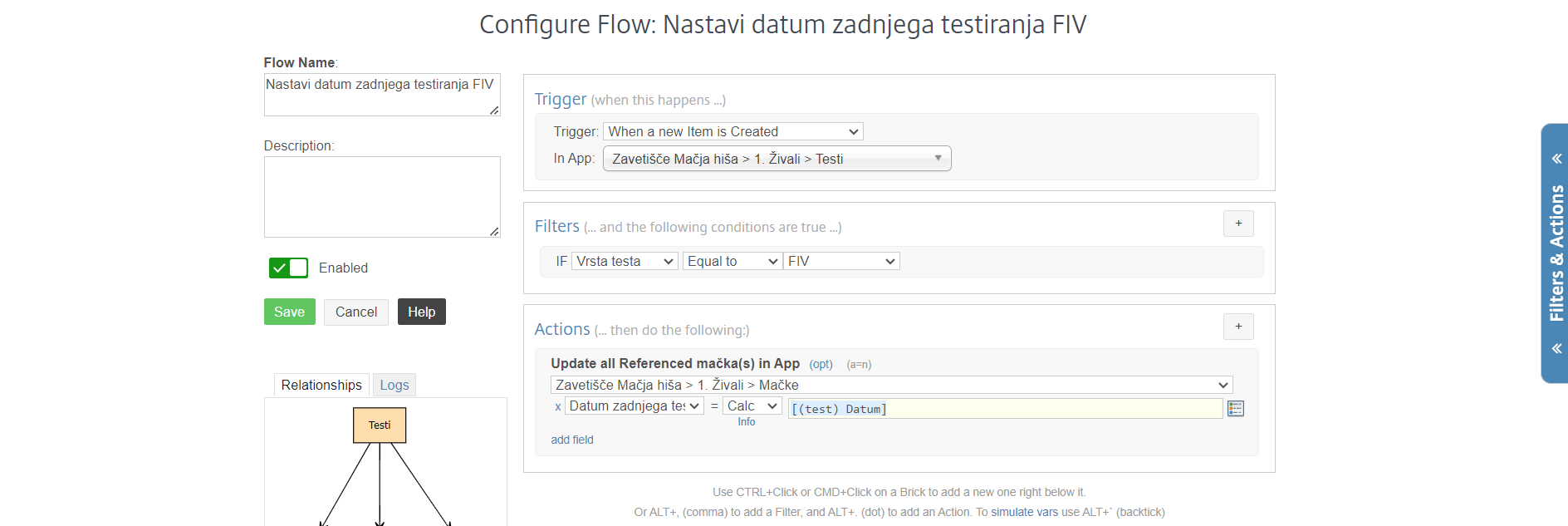Toggle the Enabled switch off
Screen dimensions: 1568x526
pyautogui.click(x=288, y=268)
